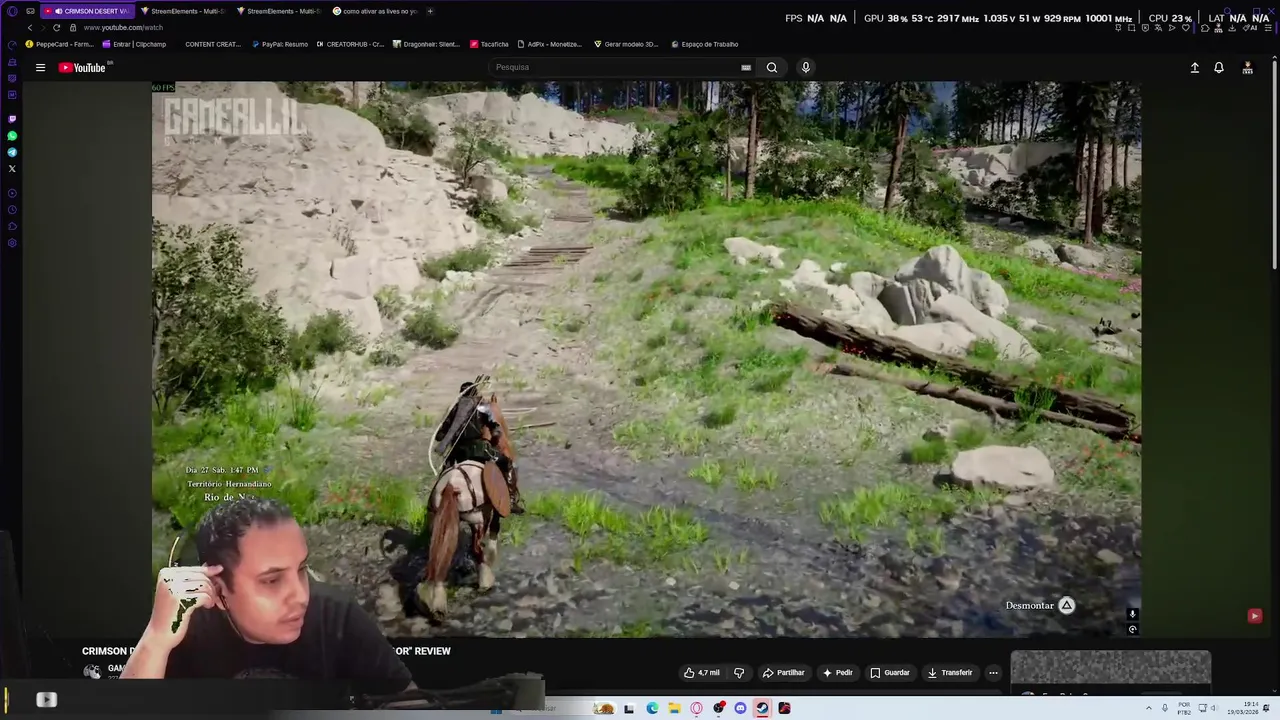The width and height of the screenshot is (1280, 720).
Task: Click the Guardar save button
Action: coord(890,673)
